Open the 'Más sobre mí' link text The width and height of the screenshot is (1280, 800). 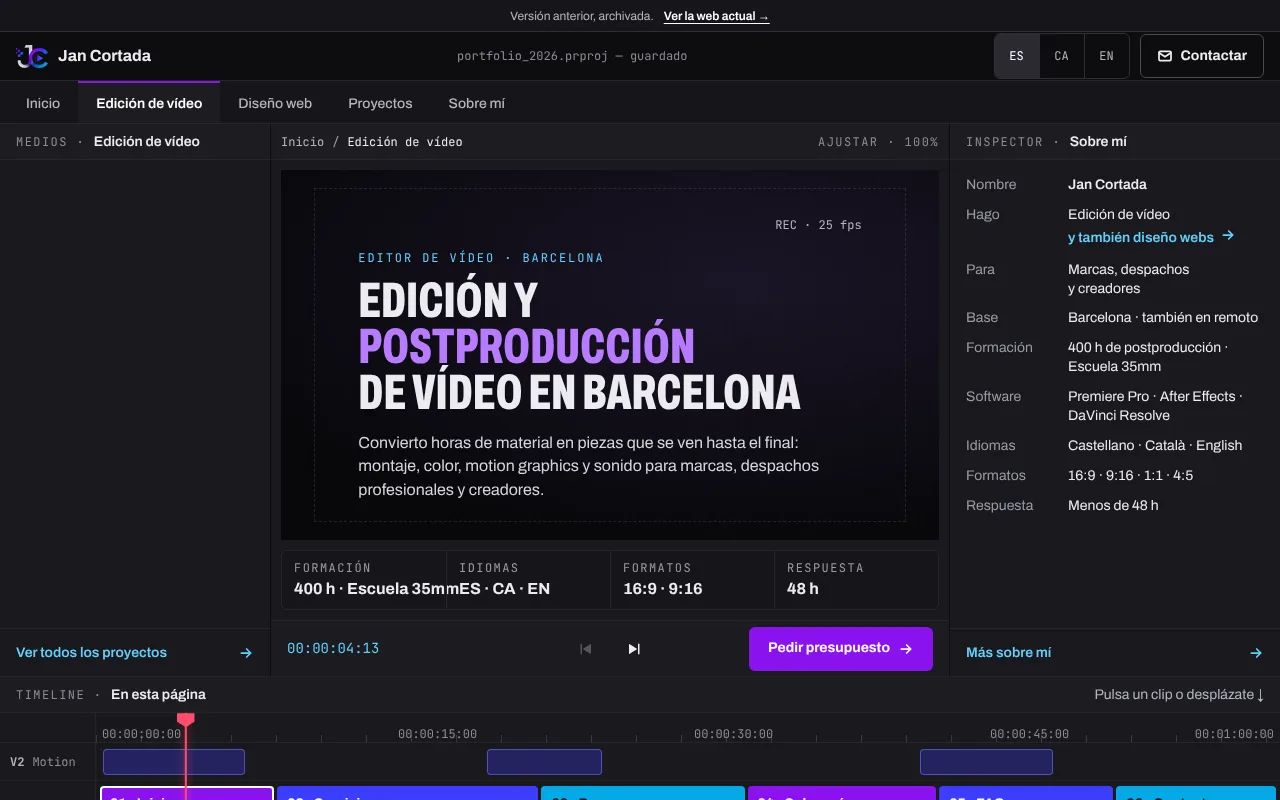pyautogui.click(x=1009, y=653)
